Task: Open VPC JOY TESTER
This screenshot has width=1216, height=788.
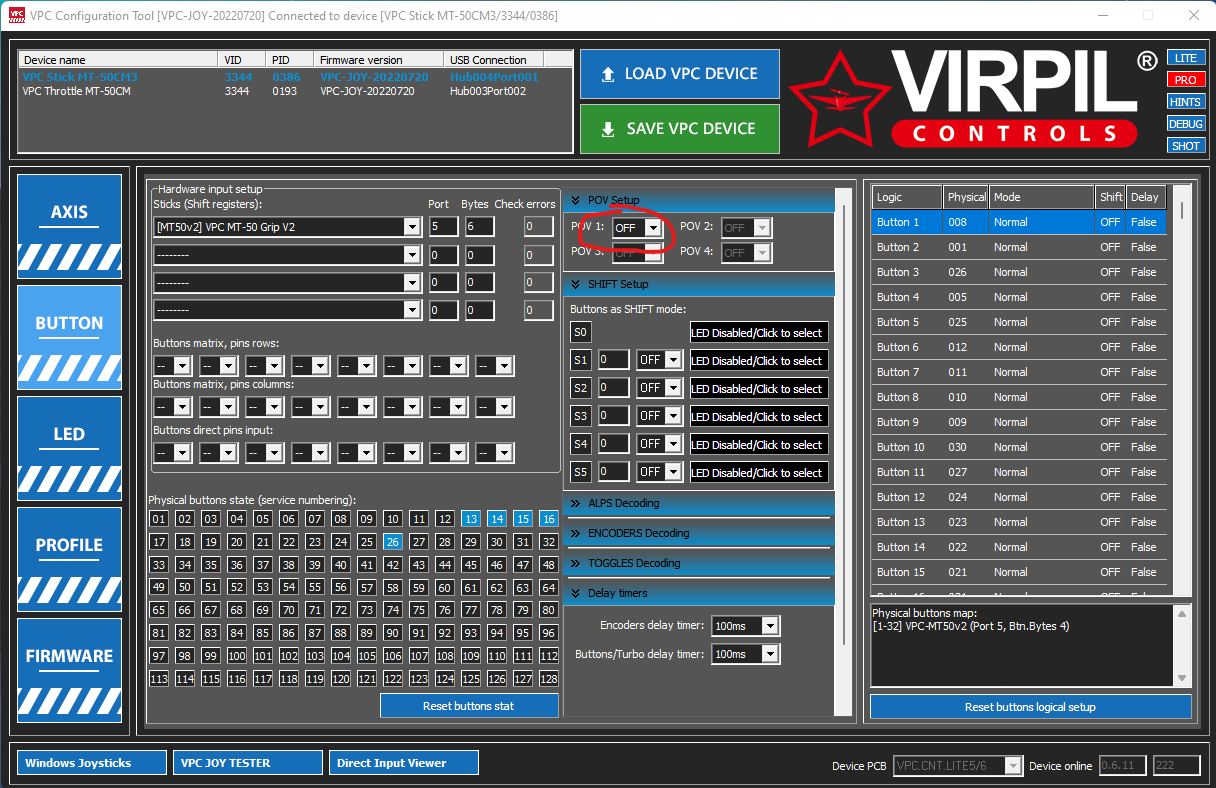Action: [248, 763]
